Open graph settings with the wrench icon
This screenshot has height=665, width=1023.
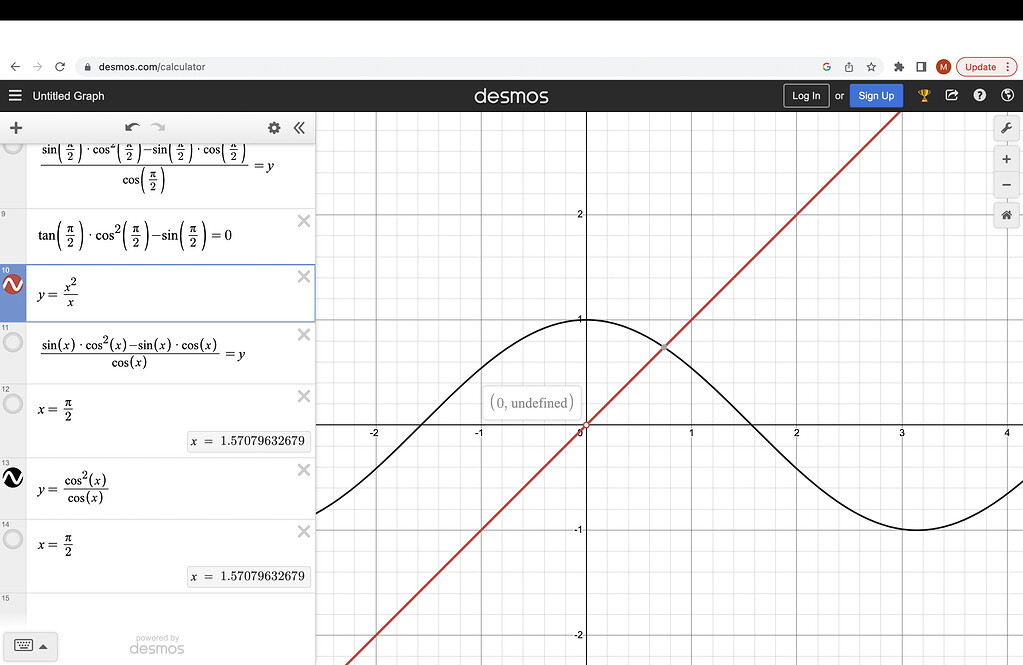click(x=1006, y=127)
